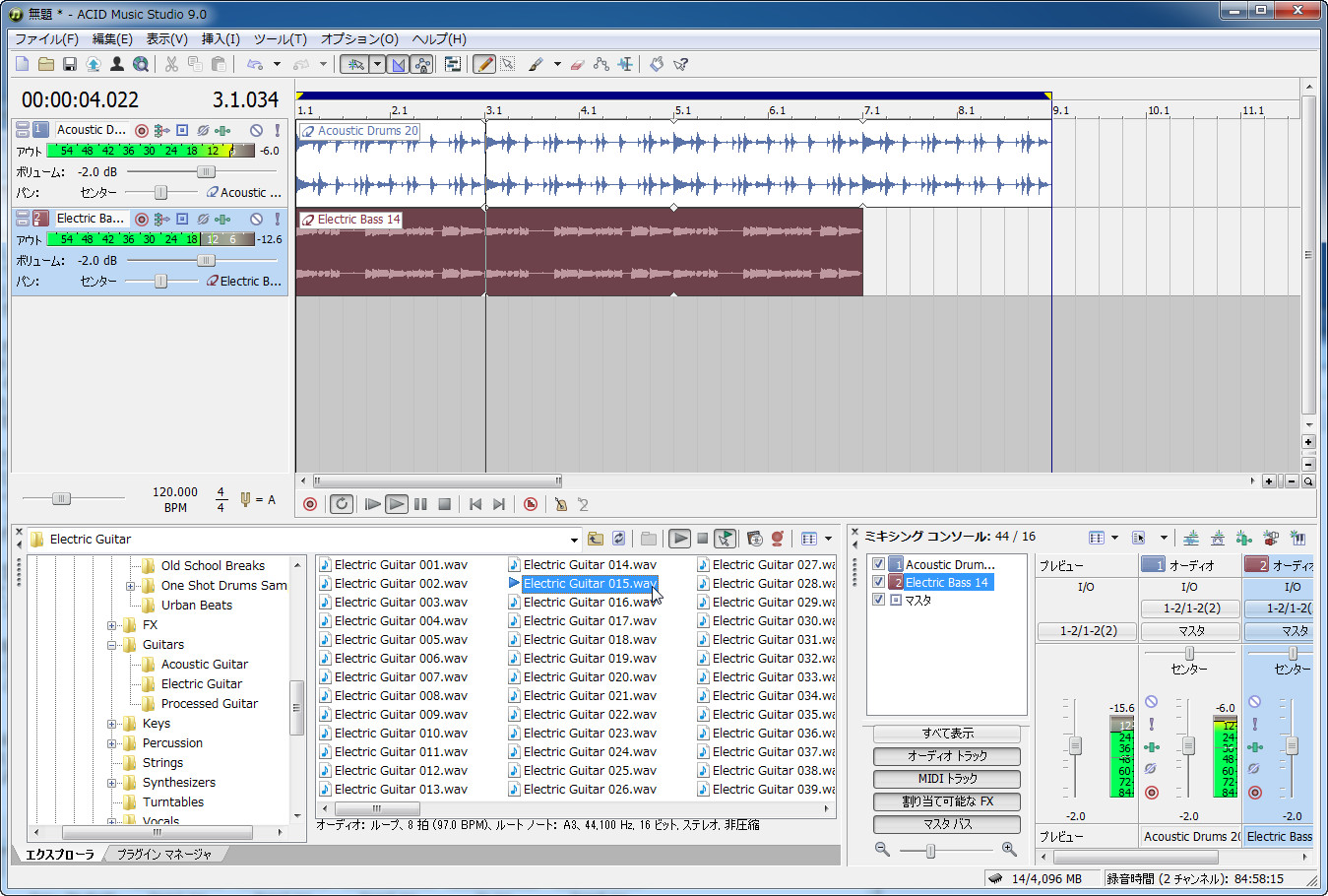Viewport: 1328px width, 896px height.
Task: Click the Go to Start transport button
Action: (x=475, y=504)
